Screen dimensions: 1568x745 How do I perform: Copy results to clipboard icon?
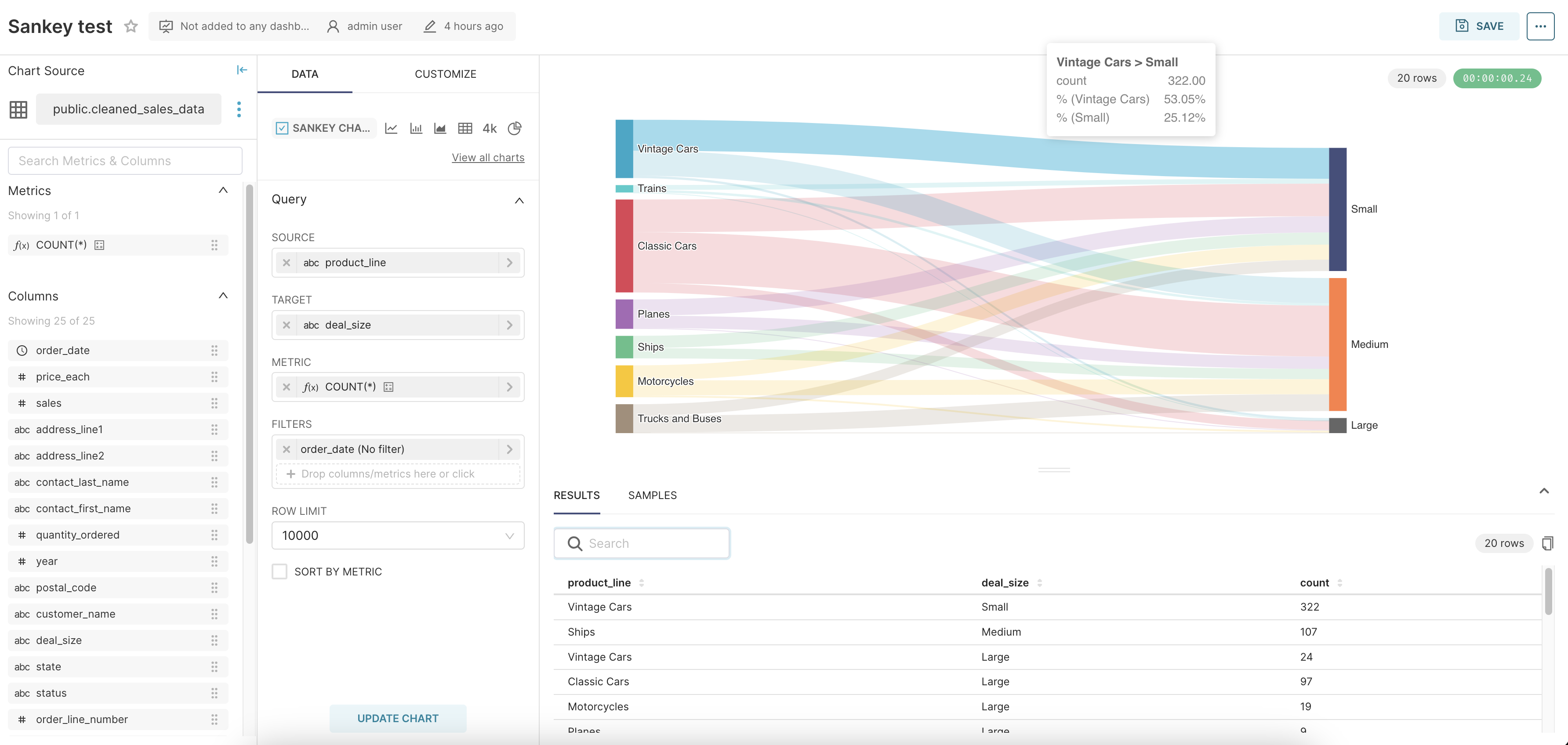(x=1547, y=543)
